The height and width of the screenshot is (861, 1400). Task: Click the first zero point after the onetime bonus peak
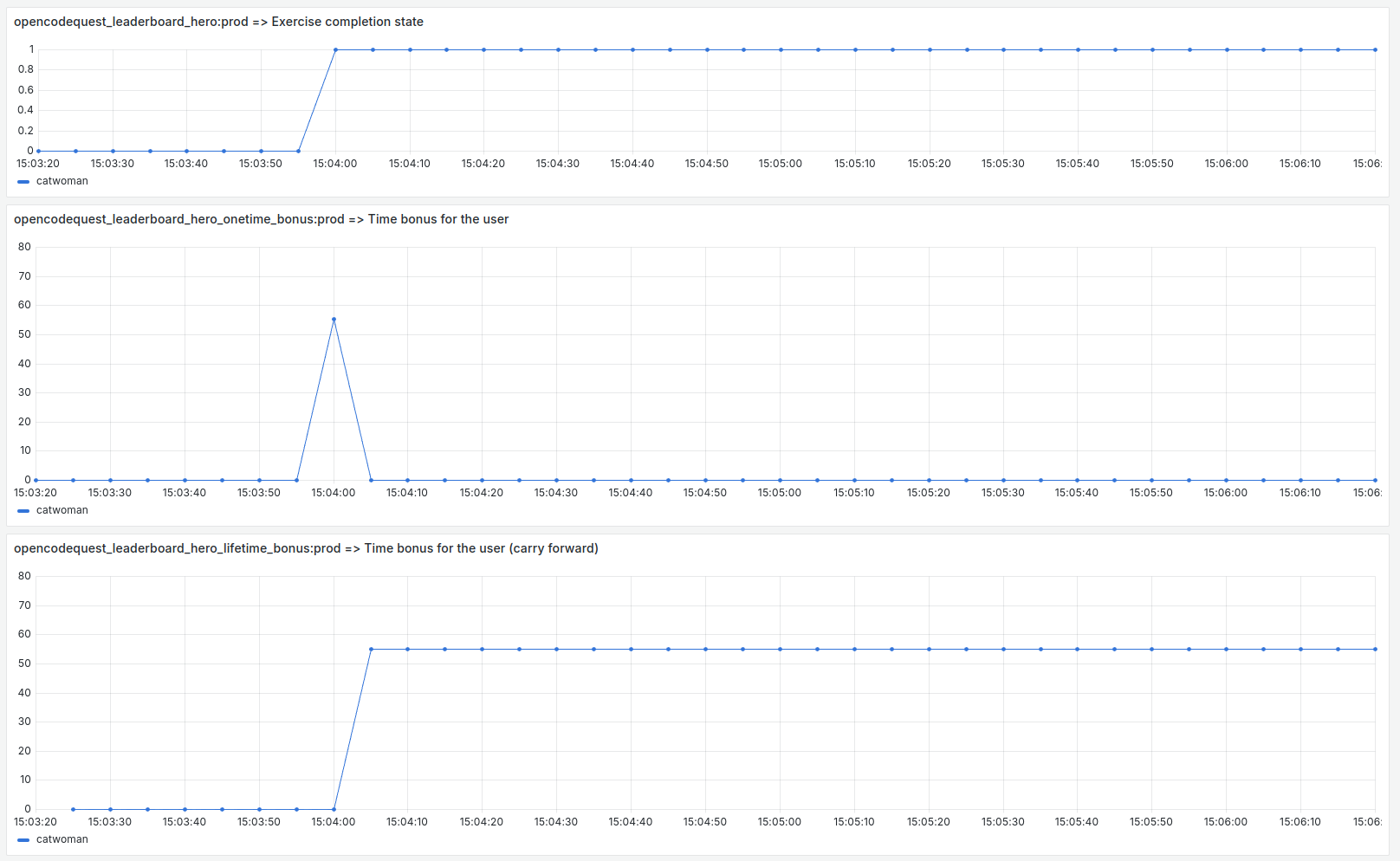click(x=371, y=480)
